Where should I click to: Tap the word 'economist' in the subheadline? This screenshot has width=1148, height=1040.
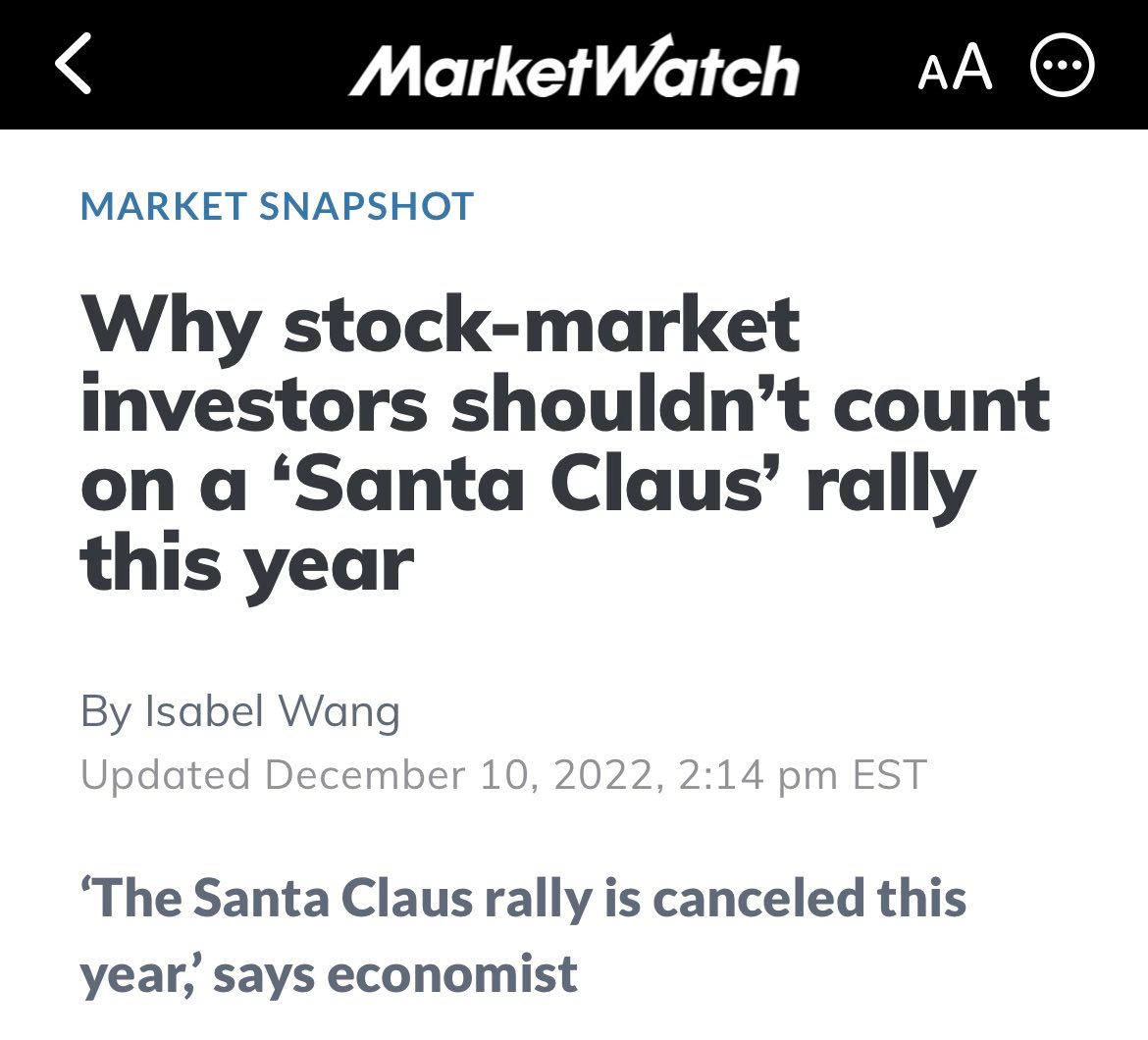451,973
